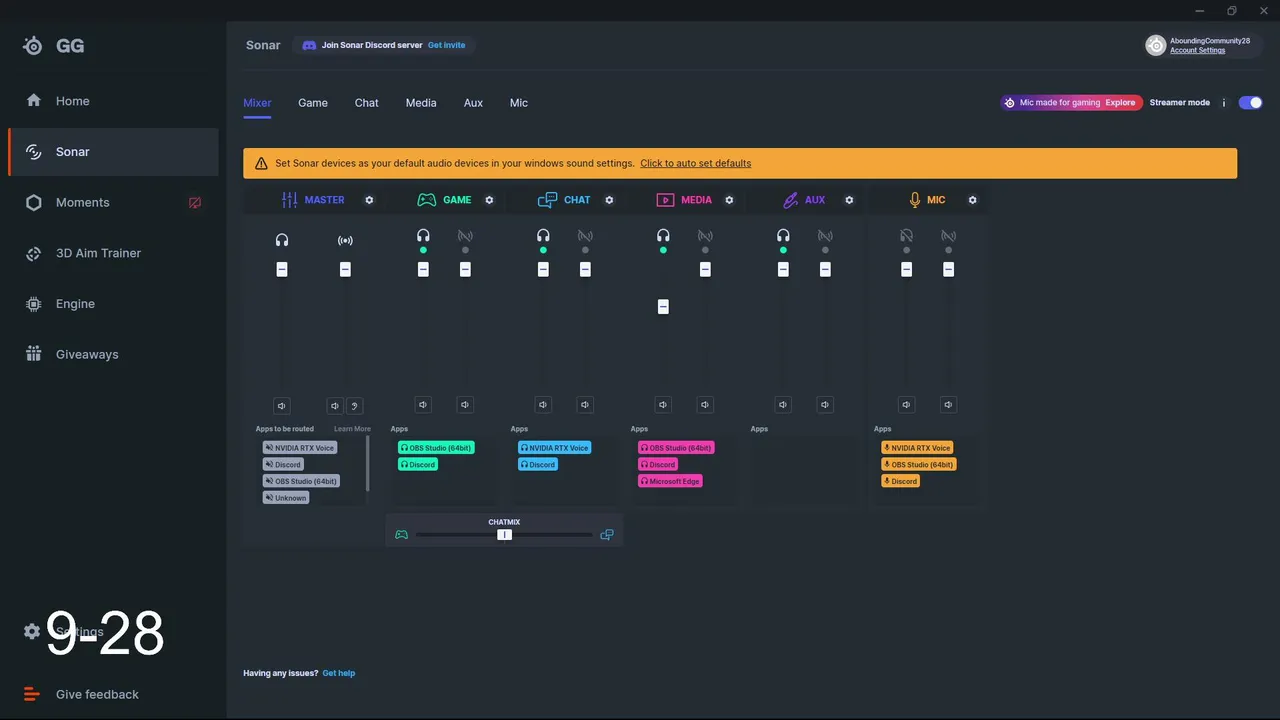Toggle Media stream broadcast icon

coord(705,236)
